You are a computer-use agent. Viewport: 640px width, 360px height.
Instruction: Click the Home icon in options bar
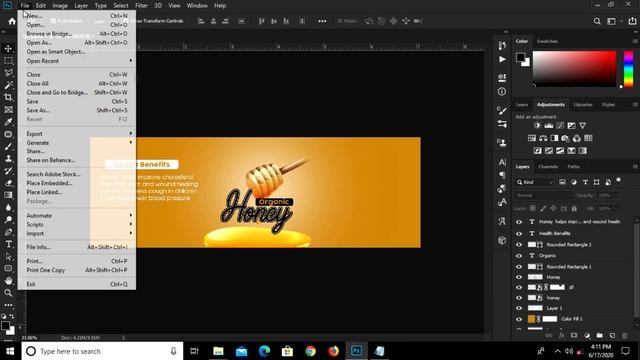pyautogui.click(x=12, y=21)
